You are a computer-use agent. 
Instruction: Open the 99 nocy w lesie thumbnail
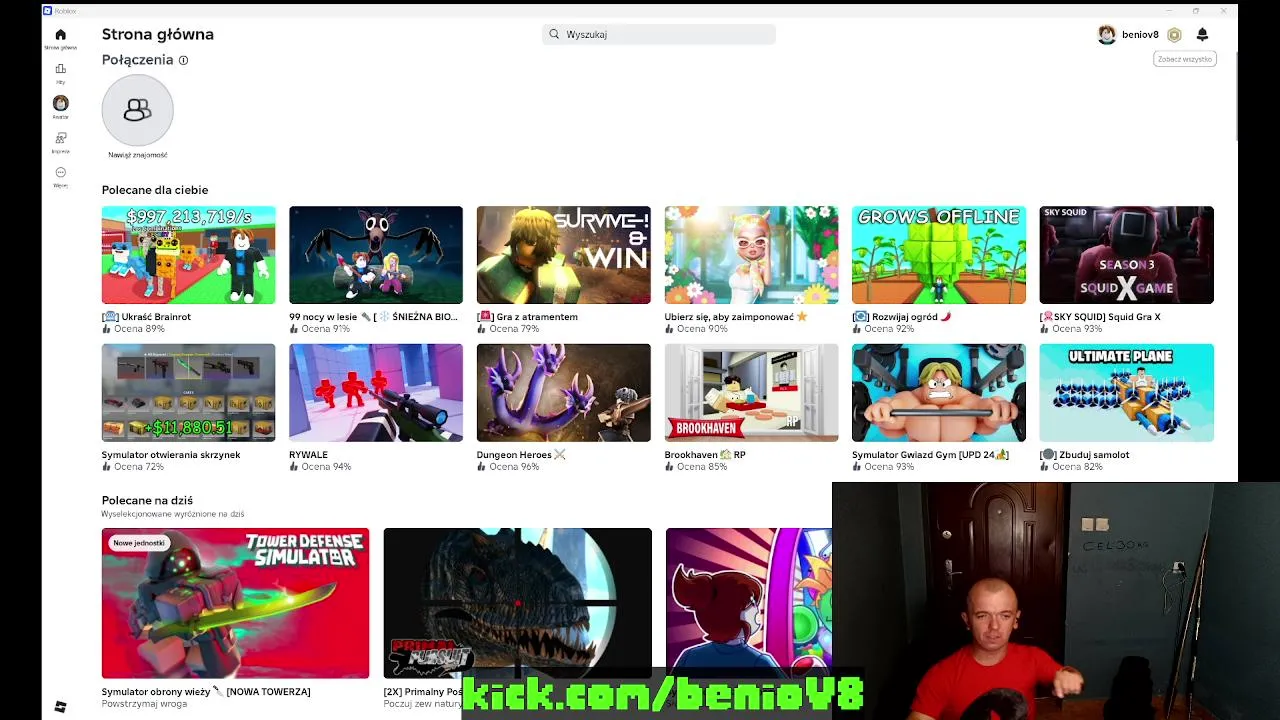point(376,255)
